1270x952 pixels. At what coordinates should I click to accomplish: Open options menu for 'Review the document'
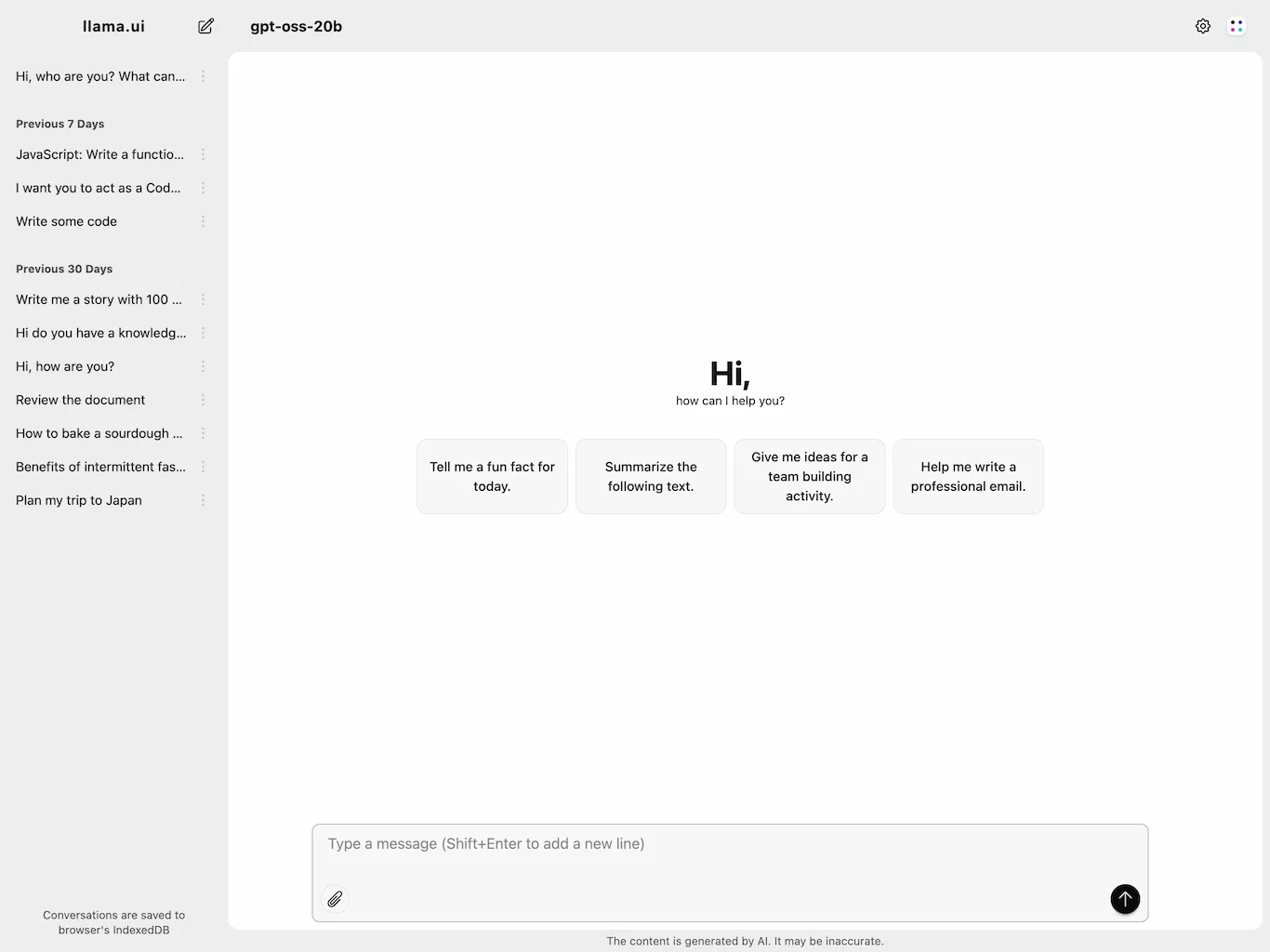tap(203, 400)
